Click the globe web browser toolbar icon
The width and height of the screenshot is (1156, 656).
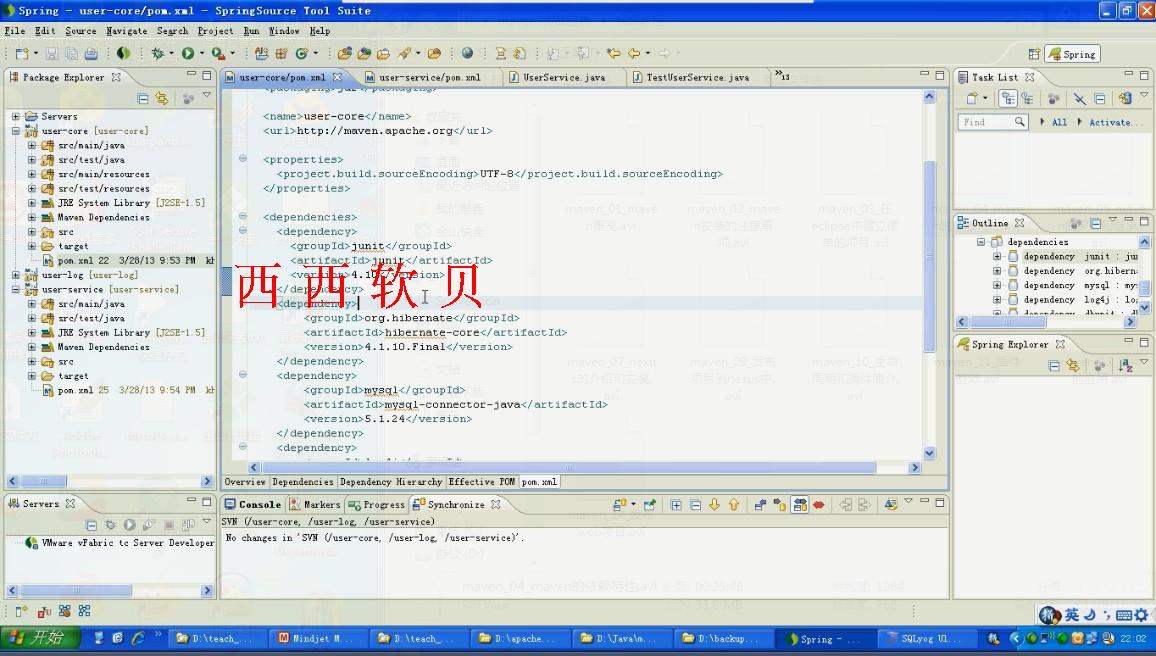pyautogui.click(x=467, y=53)
